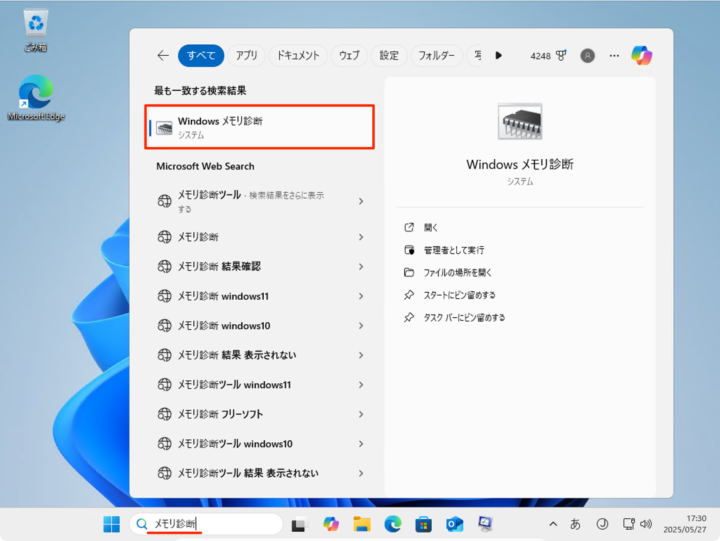720x541 pixels.
Task: Launch Microsoft Edge from the taskbar
Action: [x=393, y=524]
